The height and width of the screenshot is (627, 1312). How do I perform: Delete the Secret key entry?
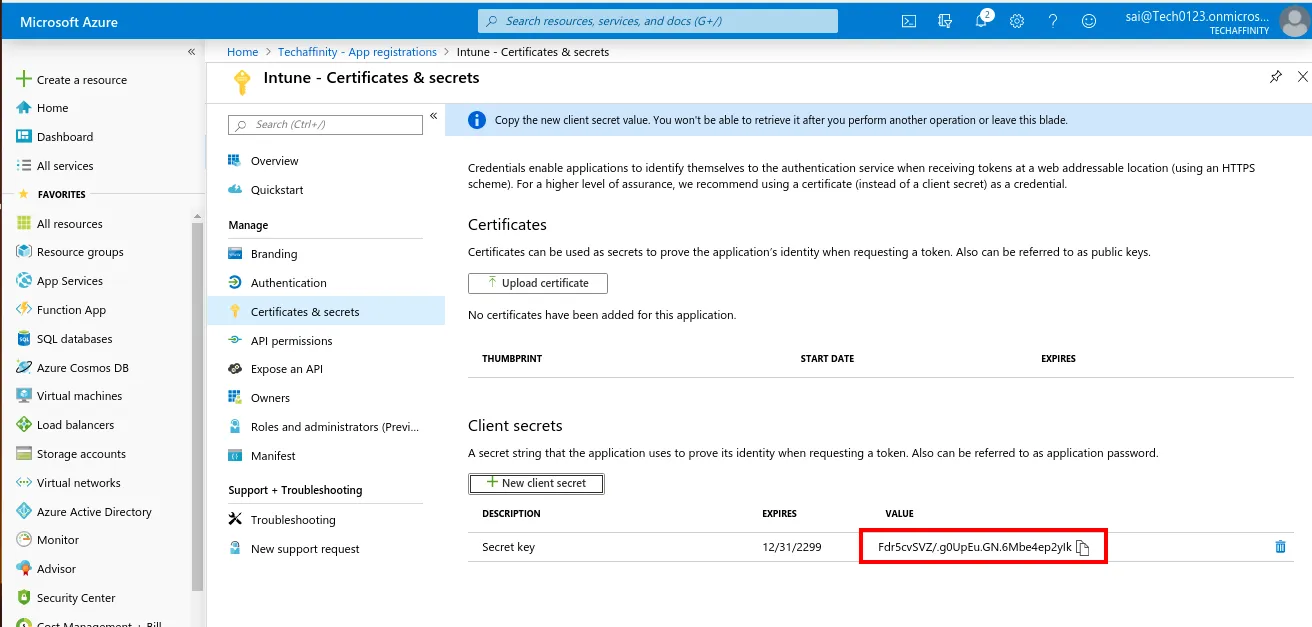pyautogui.click(x=1280, y=547)
